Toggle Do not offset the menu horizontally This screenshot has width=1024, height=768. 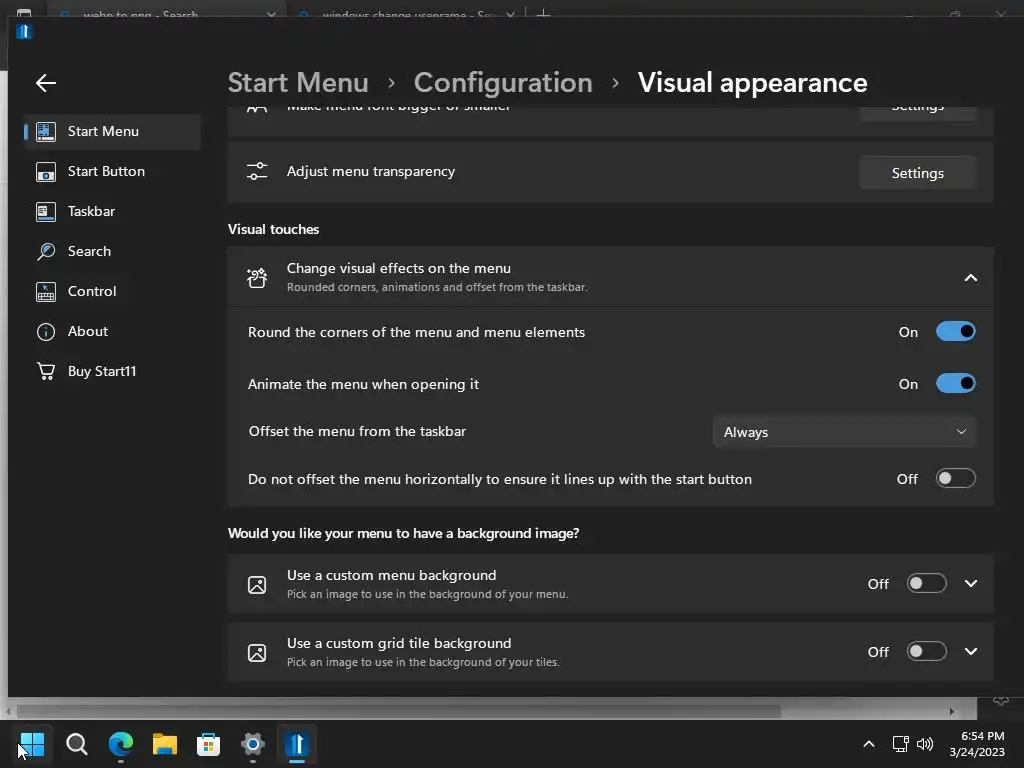955,478
